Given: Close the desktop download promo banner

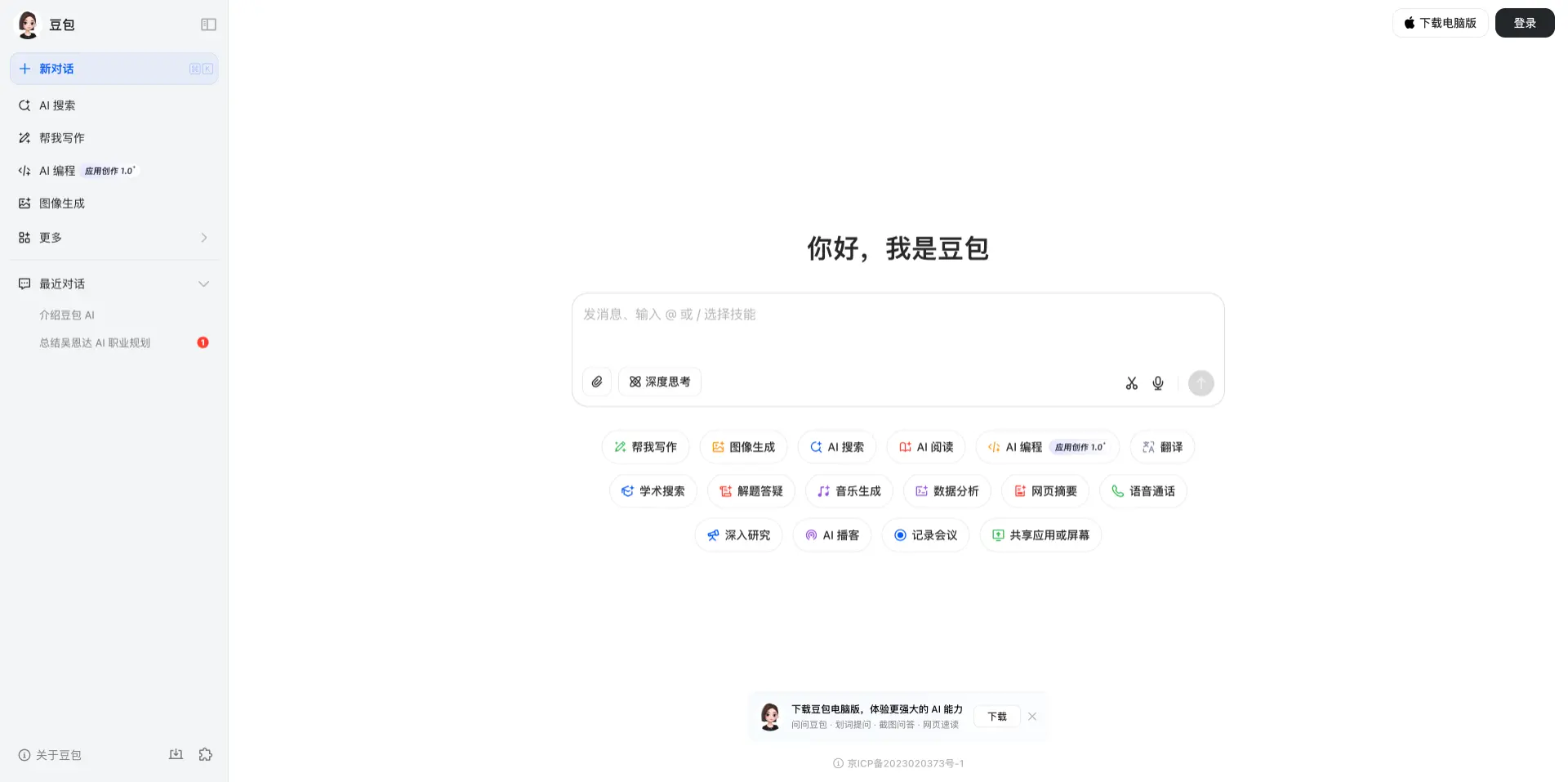Looking at the screenshot, I should (1032, 717).
